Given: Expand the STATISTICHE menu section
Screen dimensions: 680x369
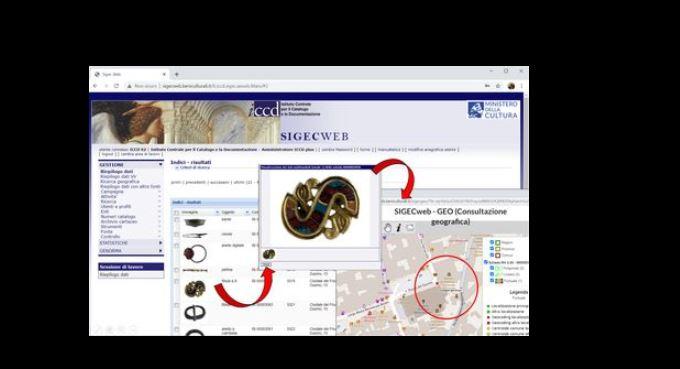Looking at the screenshot, I should [x=160, y=243].
